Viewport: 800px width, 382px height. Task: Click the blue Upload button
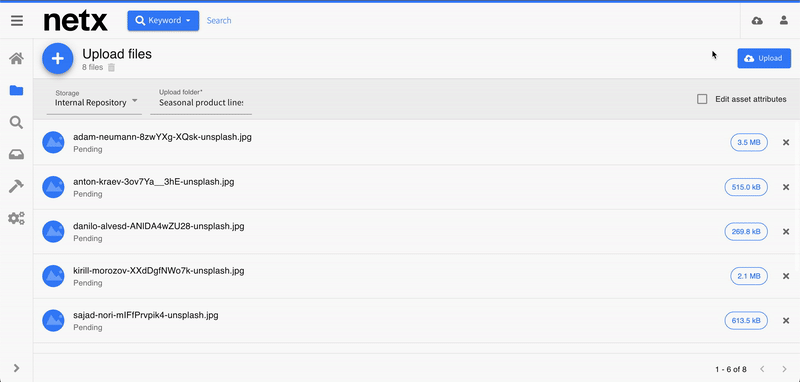764,58
